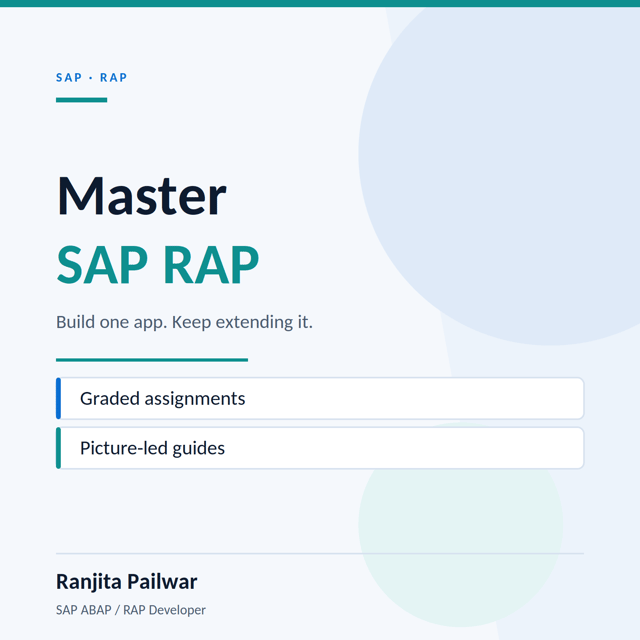Click the 'SAP · RAP' header label
This screenshot has height=640, width=640.
(x=91, y=78)
